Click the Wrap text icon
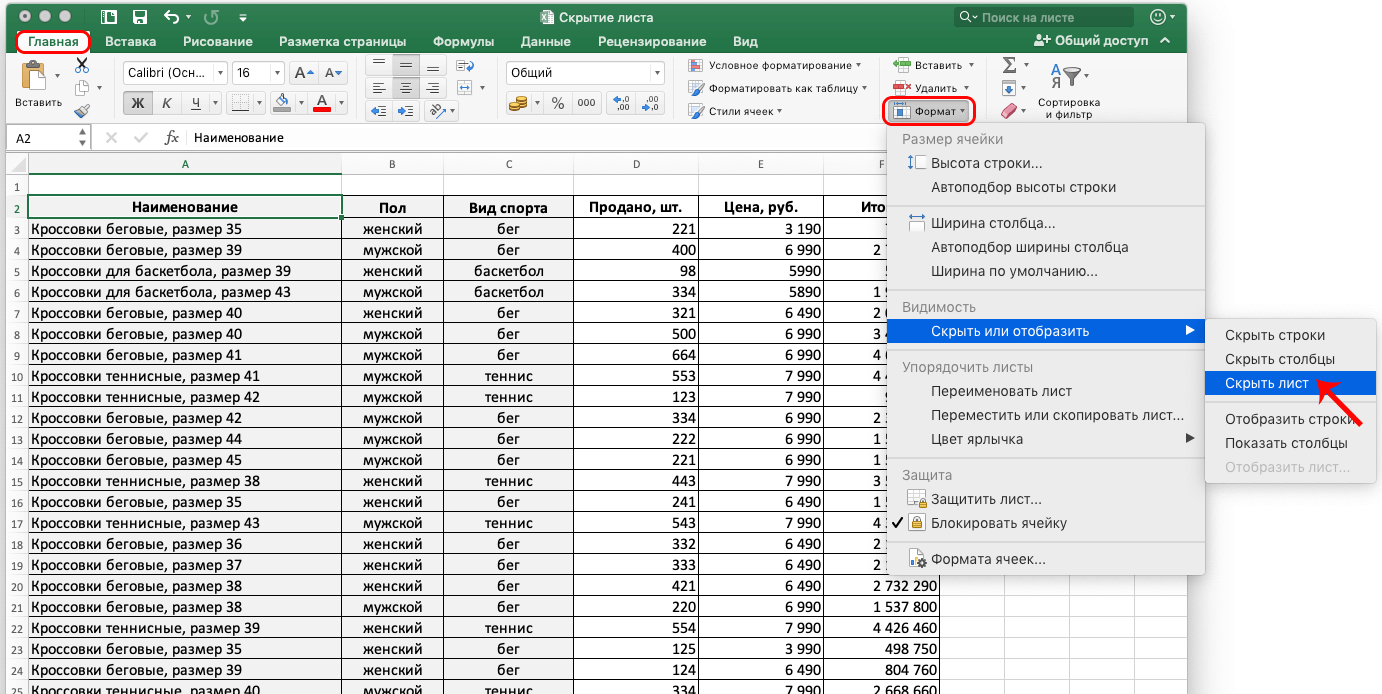 [x=465, y=65]
